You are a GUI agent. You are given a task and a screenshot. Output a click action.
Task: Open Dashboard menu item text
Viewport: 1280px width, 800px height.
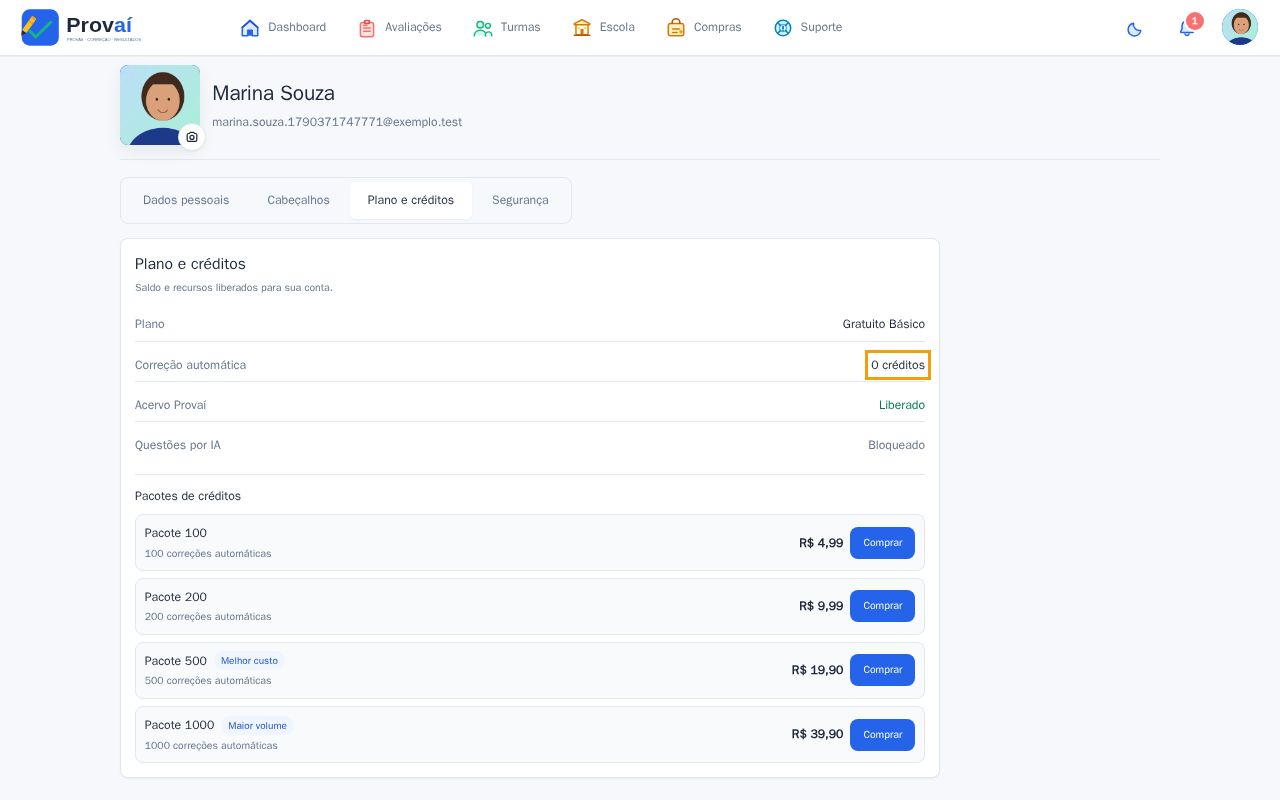(x=297, y=28)
